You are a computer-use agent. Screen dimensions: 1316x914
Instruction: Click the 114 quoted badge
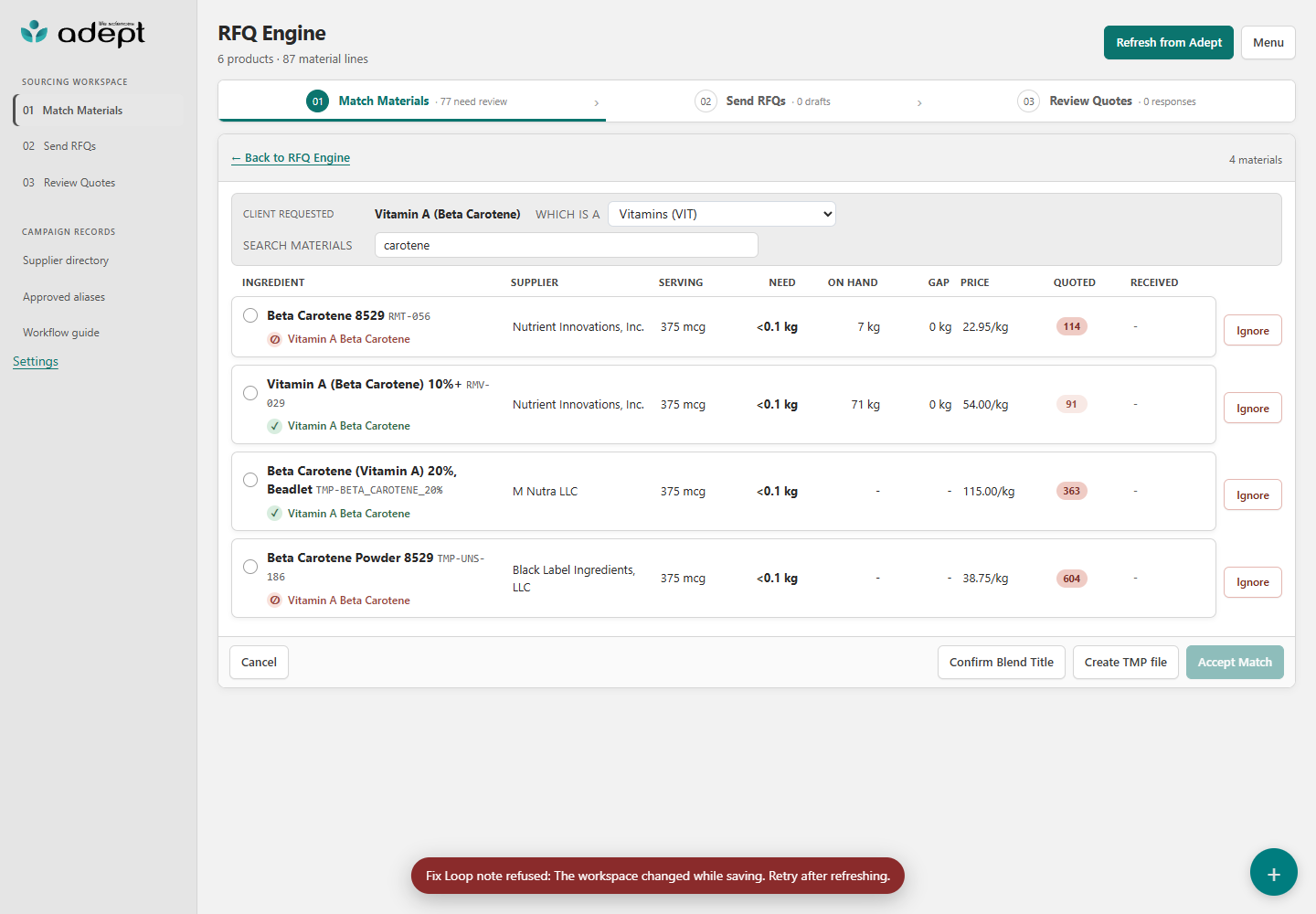pyautogui.click(x=1072, y=326)
